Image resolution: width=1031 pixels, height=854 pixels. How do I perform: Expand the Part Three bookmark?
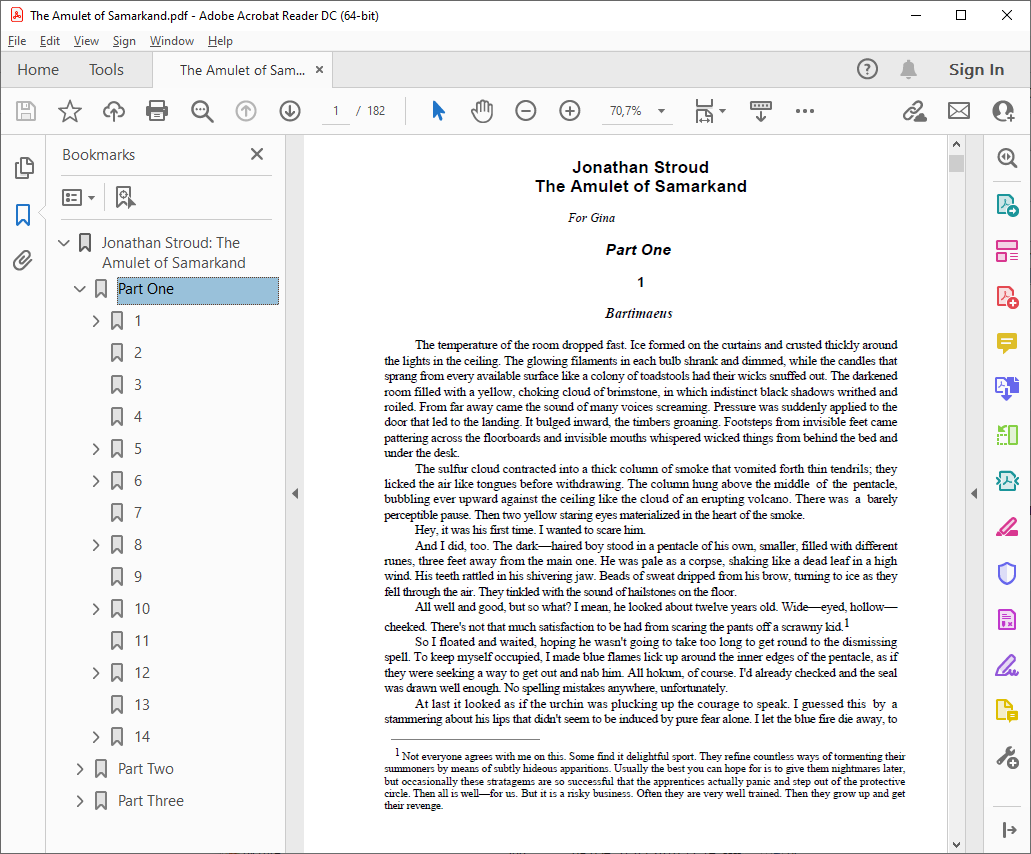80,801
